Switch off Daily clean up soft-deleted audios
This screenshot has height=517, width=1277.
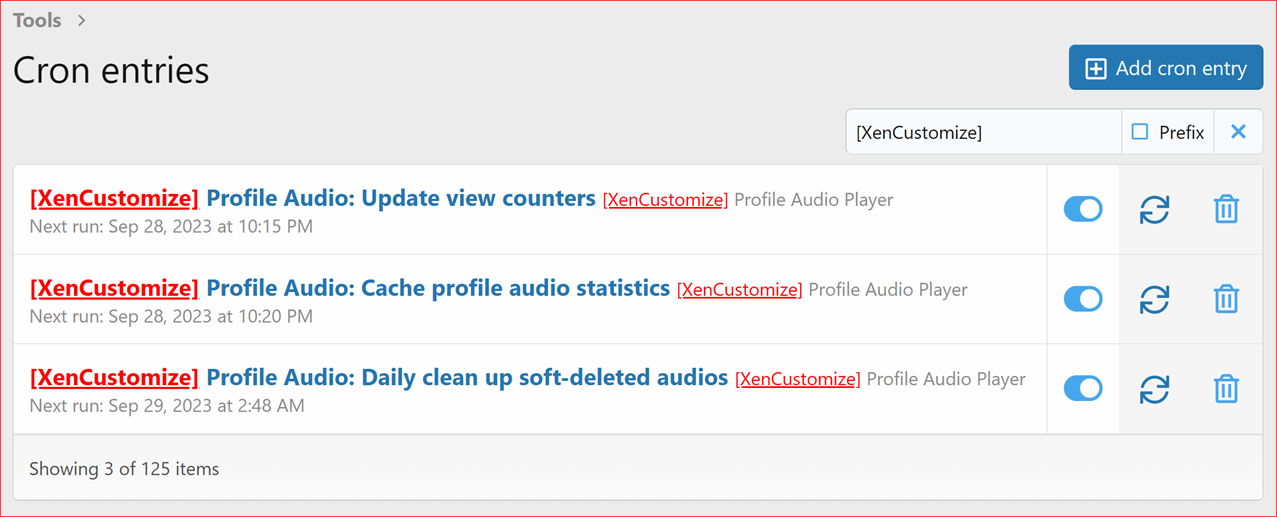(1082, 389)
